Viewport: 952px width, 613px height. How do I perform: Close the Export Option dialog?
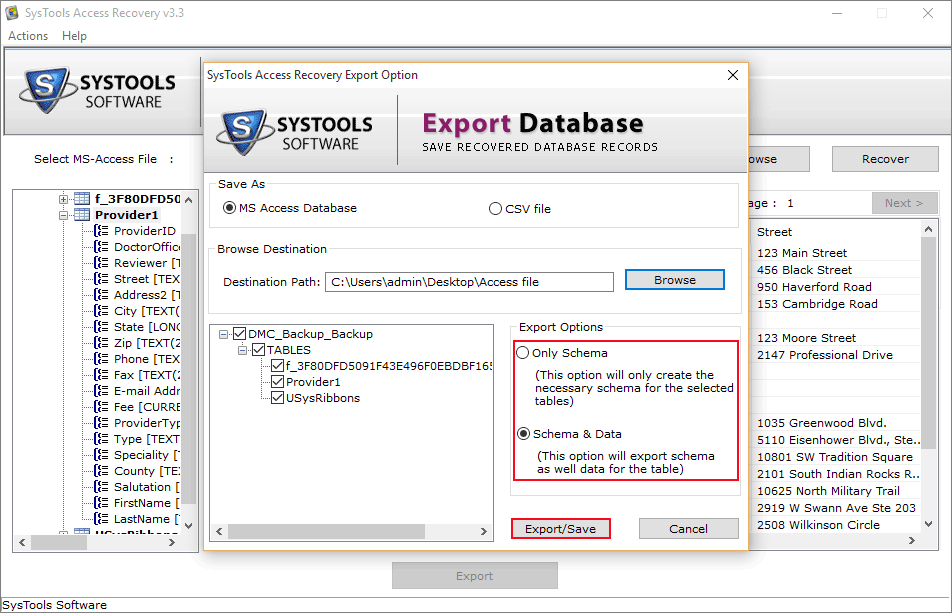point(733,75)
